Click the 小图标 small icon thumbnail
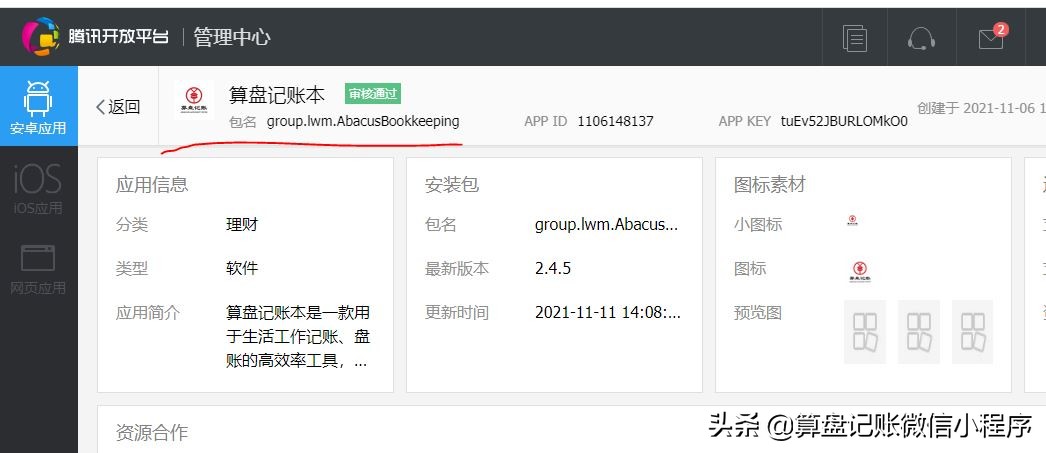The width and height of the screenshot is (1046, 453). [852, 221]
